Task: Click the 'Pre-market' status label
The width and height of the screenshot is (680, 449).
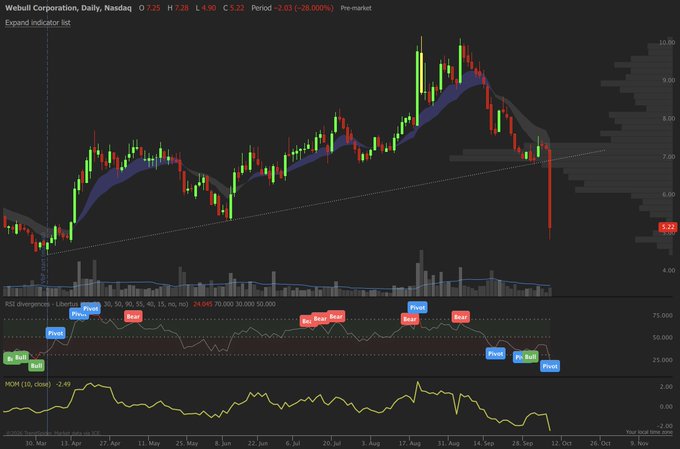Action: (x=356, y=8)
